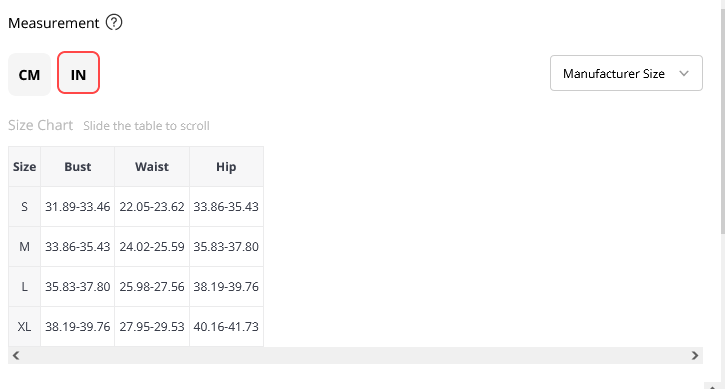Open the Manufacturer Size dropdown
This screenshot has width=725, height=389.
(x=626, y=73)
